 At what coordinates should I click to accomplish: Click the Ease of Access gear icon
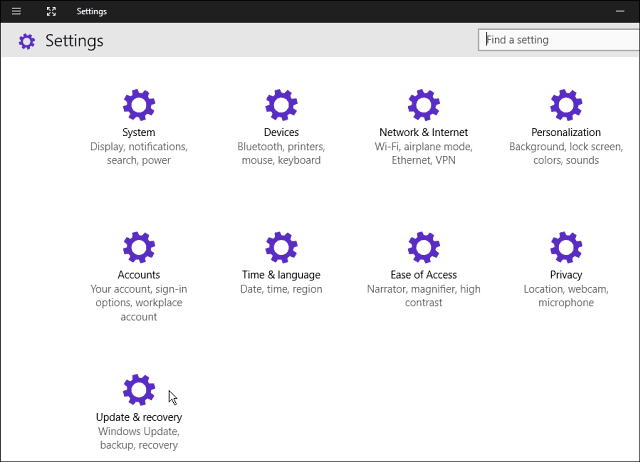(424, 247)
